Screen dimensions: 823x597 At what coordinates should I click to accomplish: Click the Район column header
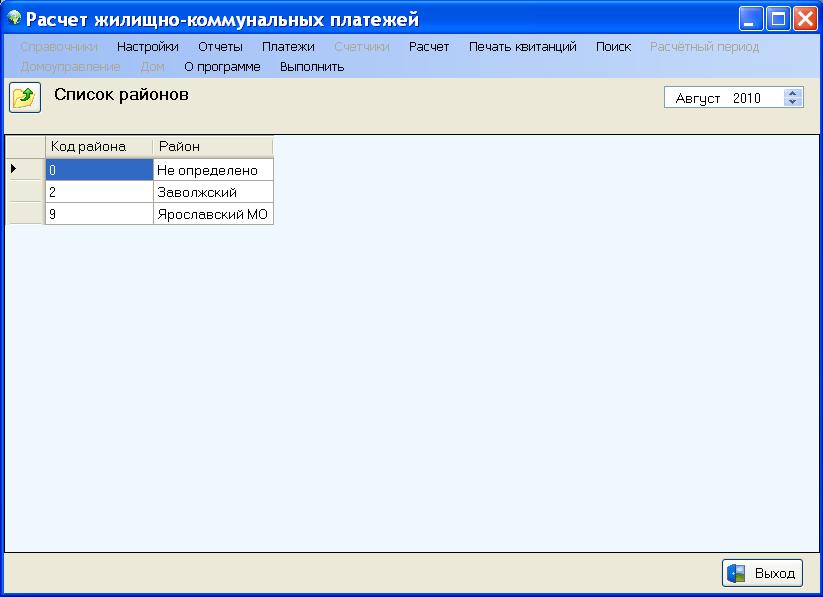(212, 146)
